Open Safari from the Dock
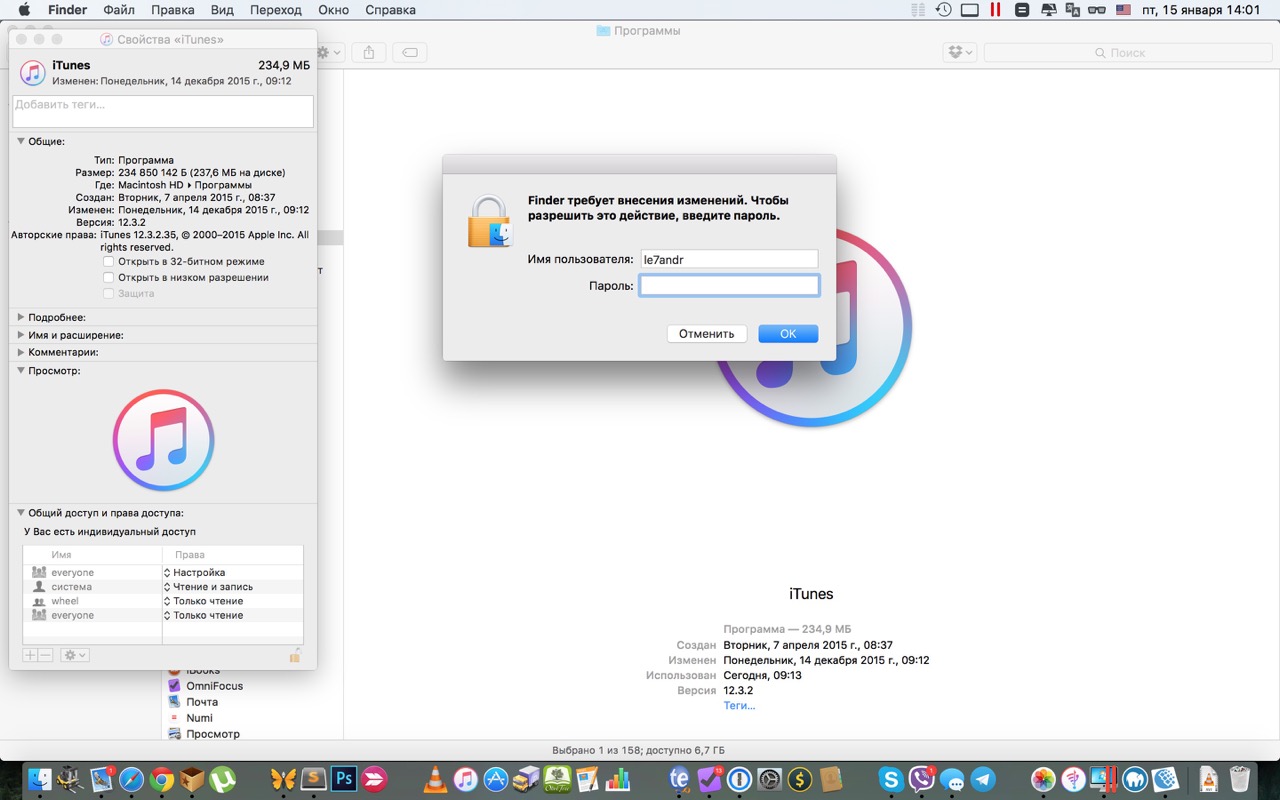Viewport: 1280px width, 800px height. click(131, 779)
